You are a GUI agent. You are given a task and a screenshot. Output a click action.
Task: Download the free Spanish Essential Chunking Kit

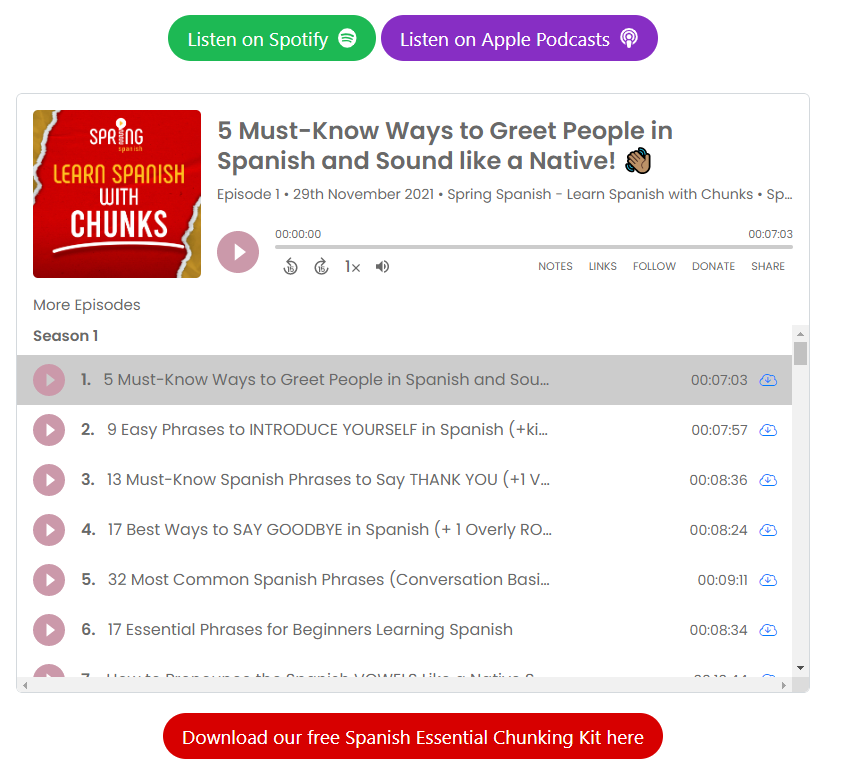412,736
